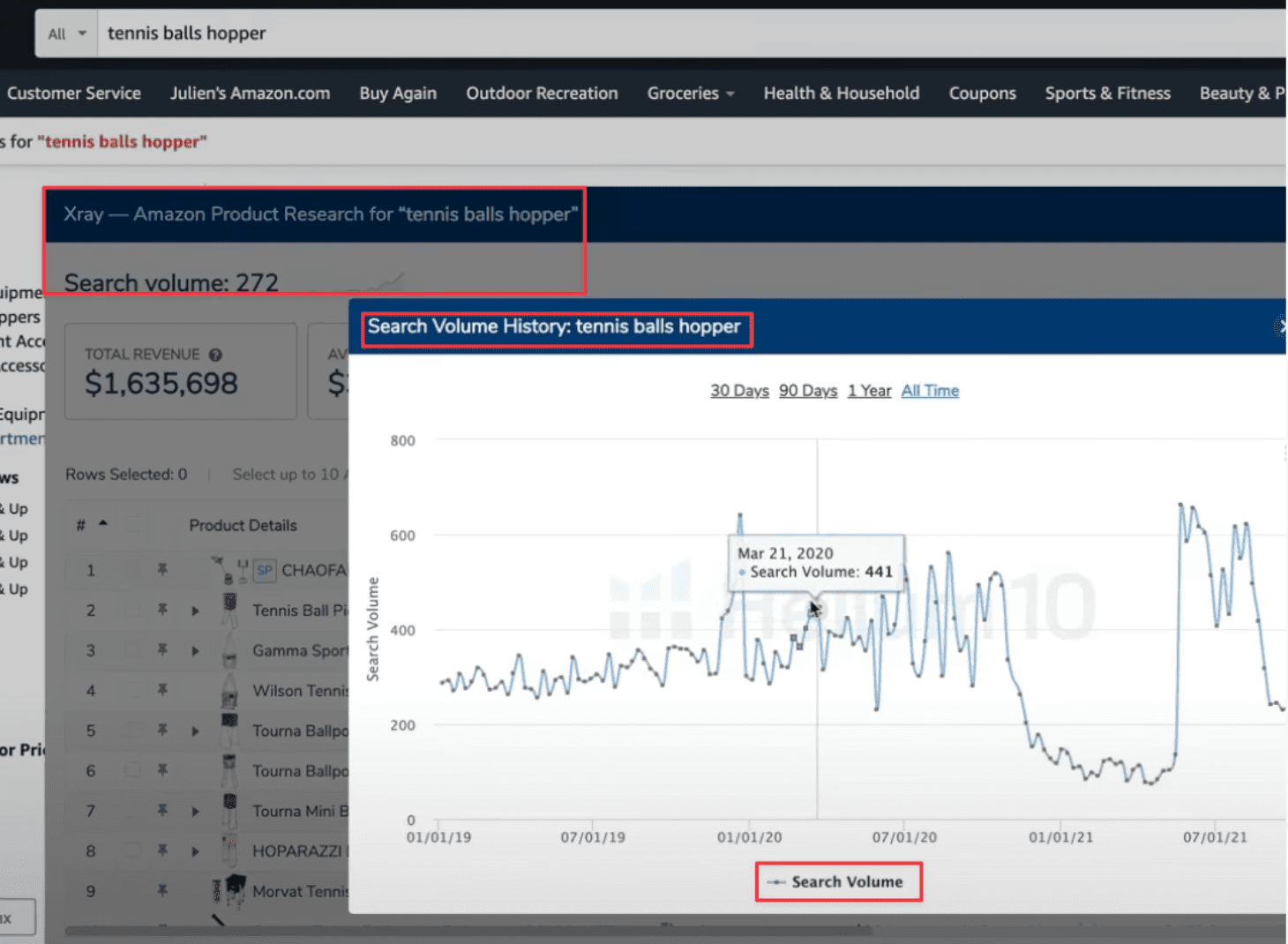Pin row 3 Gamma Sport product
1288x944 pixels.
click(x=162, y=650)
